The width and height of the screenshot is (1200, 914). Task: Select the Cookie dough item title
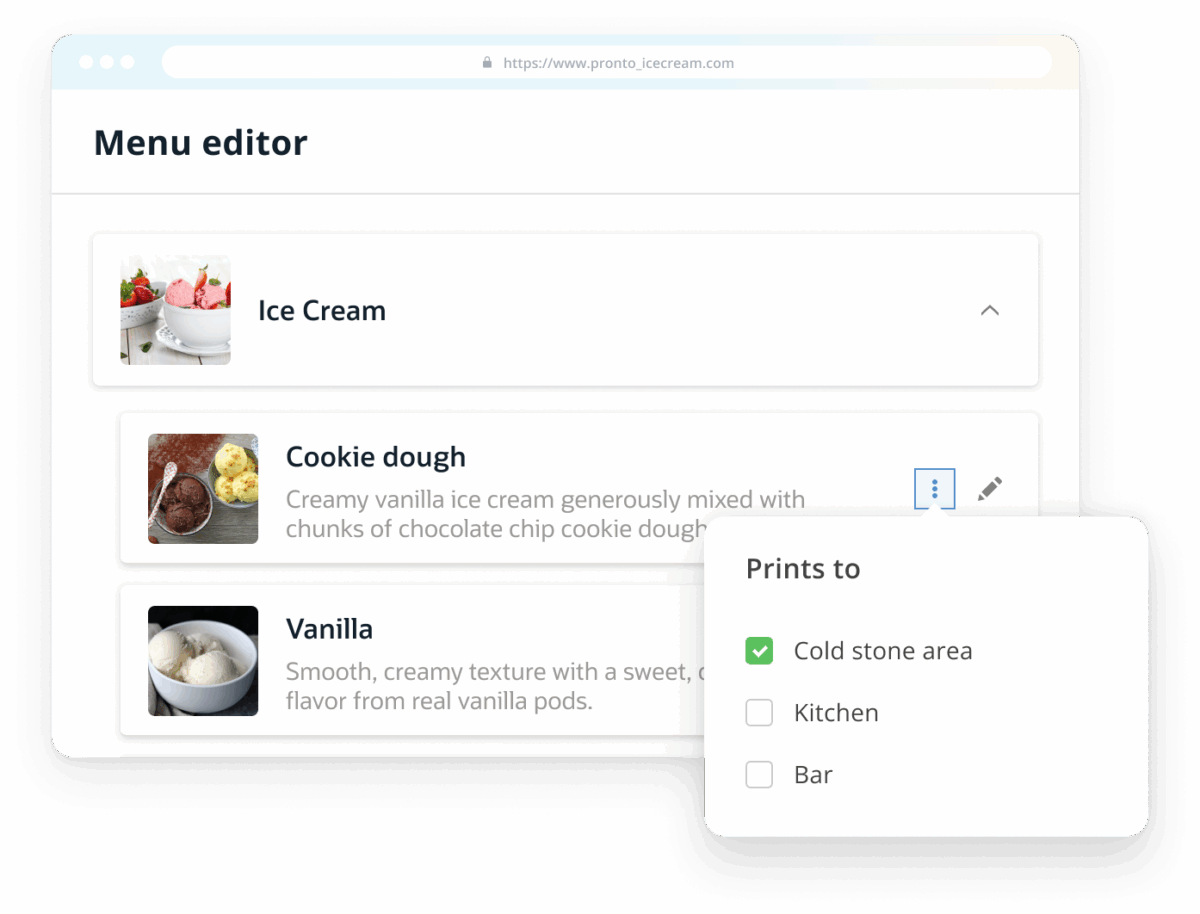tap(376, 457)
